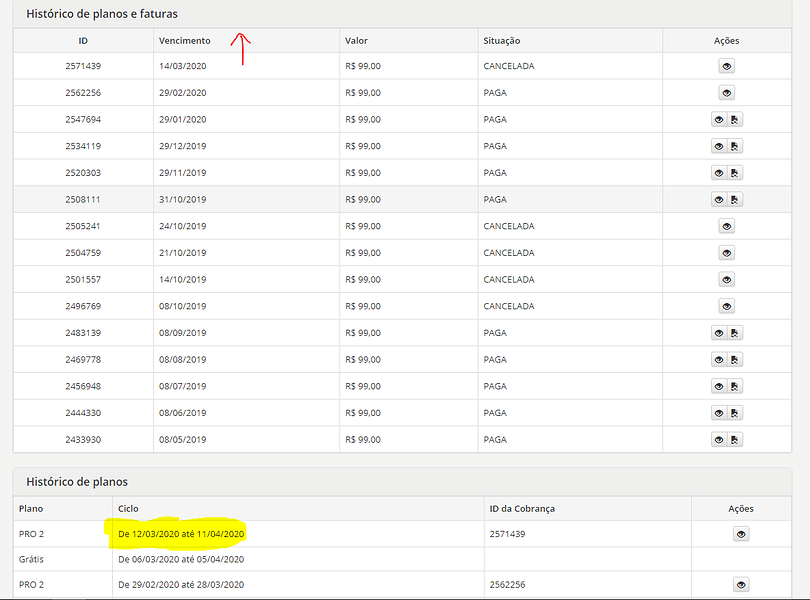Click charge ID 2562256 in the plan history table
The height and width of the screenshot is (600, 810).
(507, 584)
